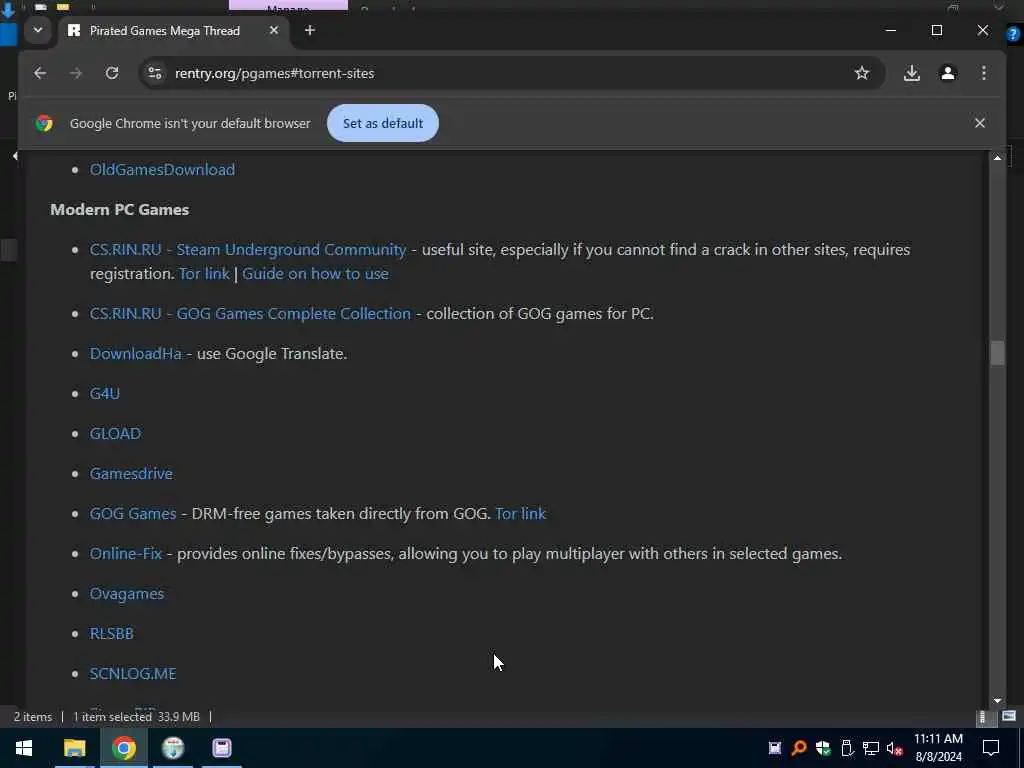Reload the rentry.org page

pos(112,73)
